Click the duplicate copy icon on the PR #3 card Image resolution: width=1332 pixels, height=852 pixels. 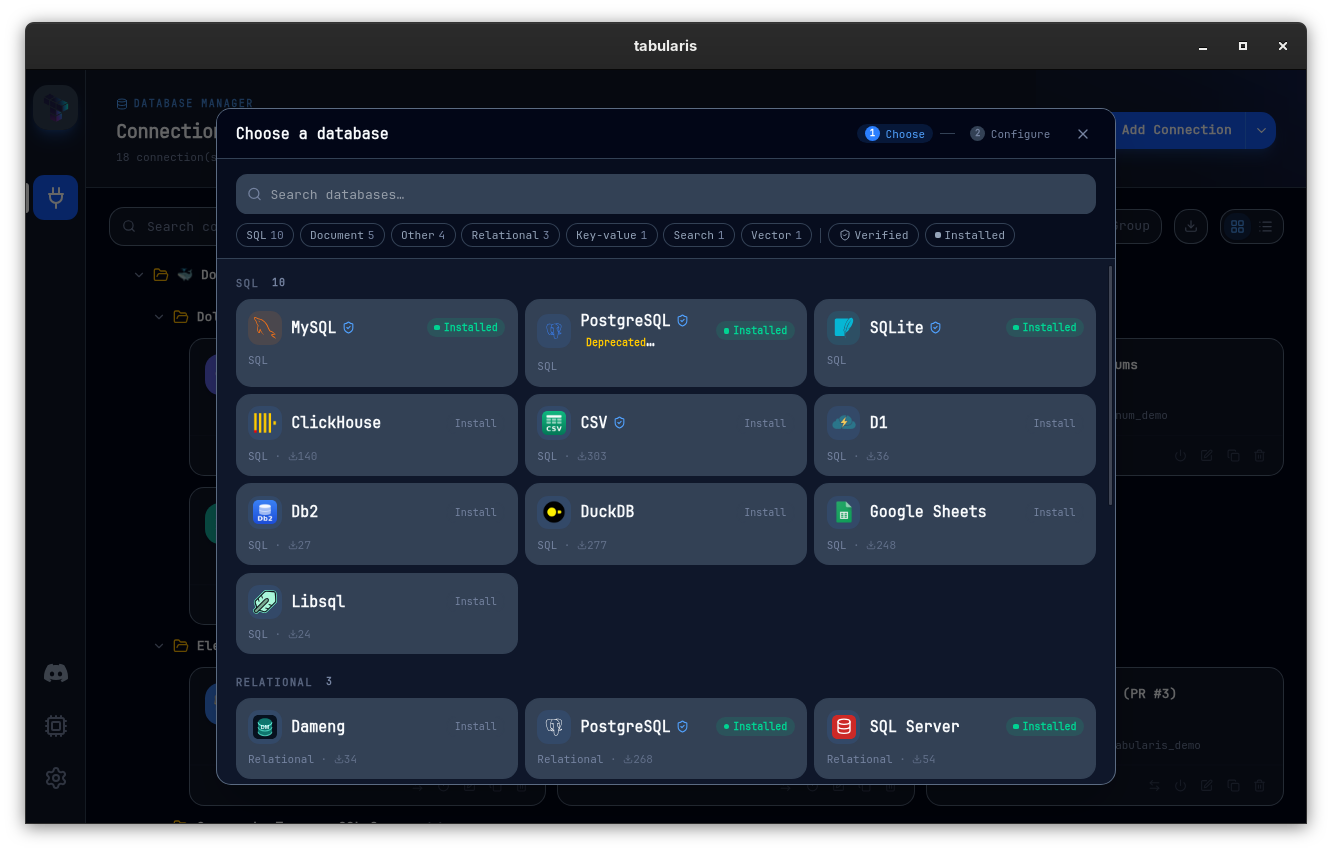[1233, 786]
